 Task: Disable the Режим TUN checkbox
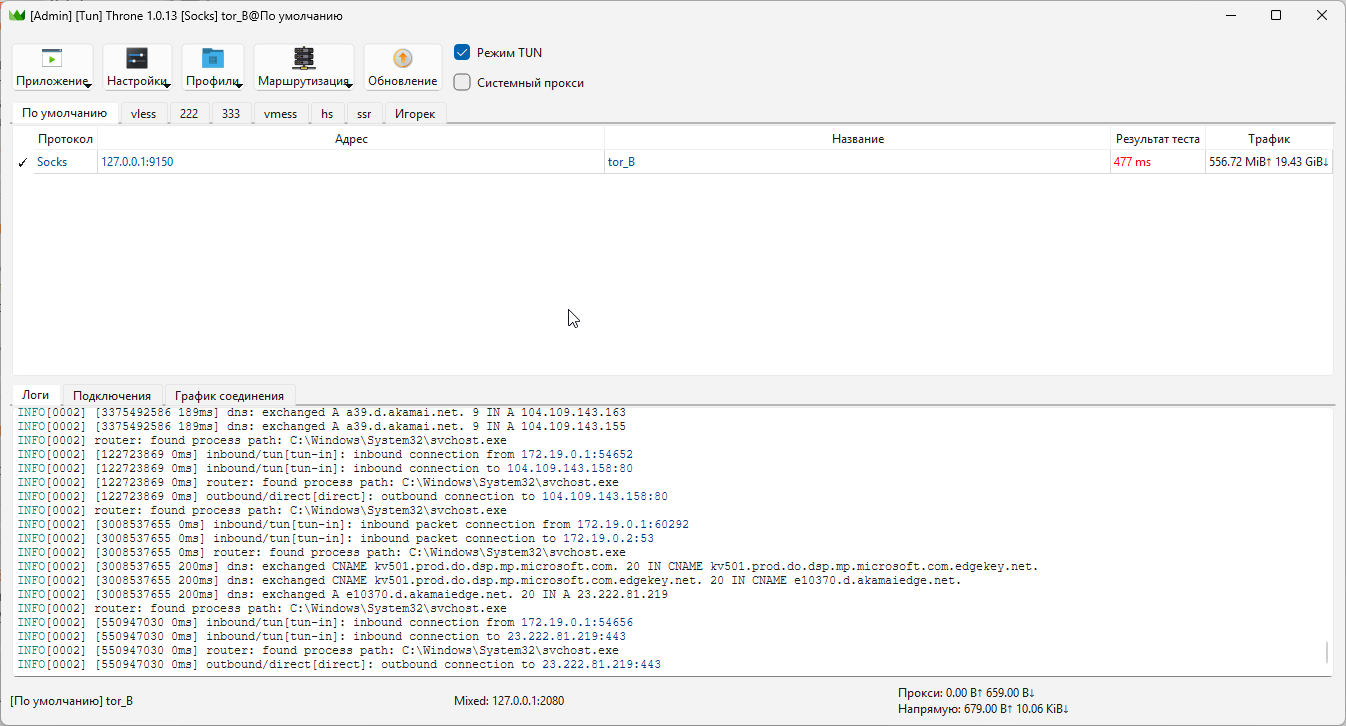[x=462, y=52]
